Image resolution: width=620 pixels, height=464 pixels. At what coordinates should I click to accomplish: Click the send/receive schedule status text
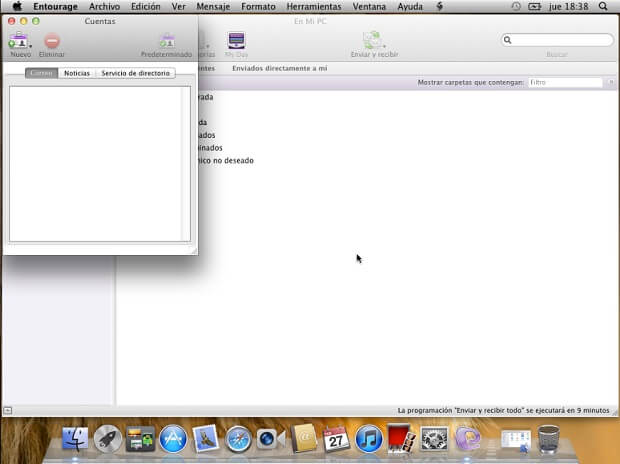pos(503,411)
